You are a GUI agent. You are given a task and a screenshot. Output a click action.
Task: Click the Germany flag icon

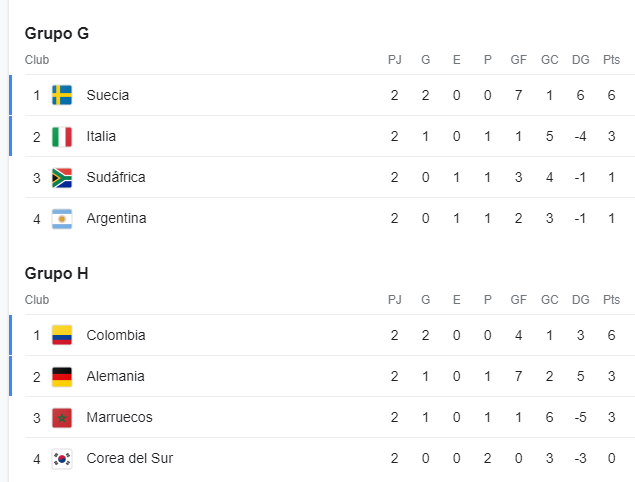[x=62, y=377]
